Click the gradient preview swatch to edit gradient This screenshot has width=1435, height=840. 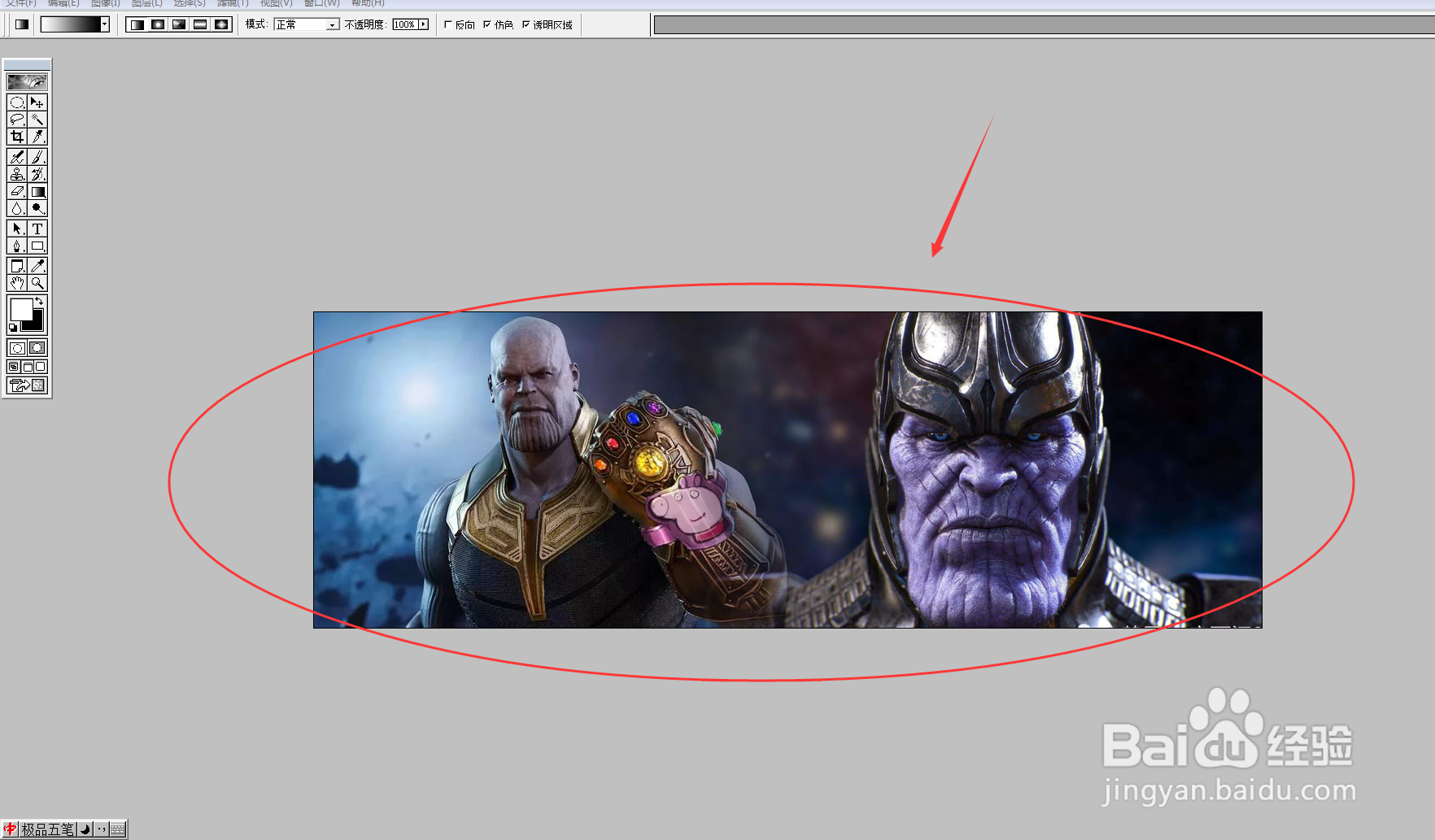point(71,24)
